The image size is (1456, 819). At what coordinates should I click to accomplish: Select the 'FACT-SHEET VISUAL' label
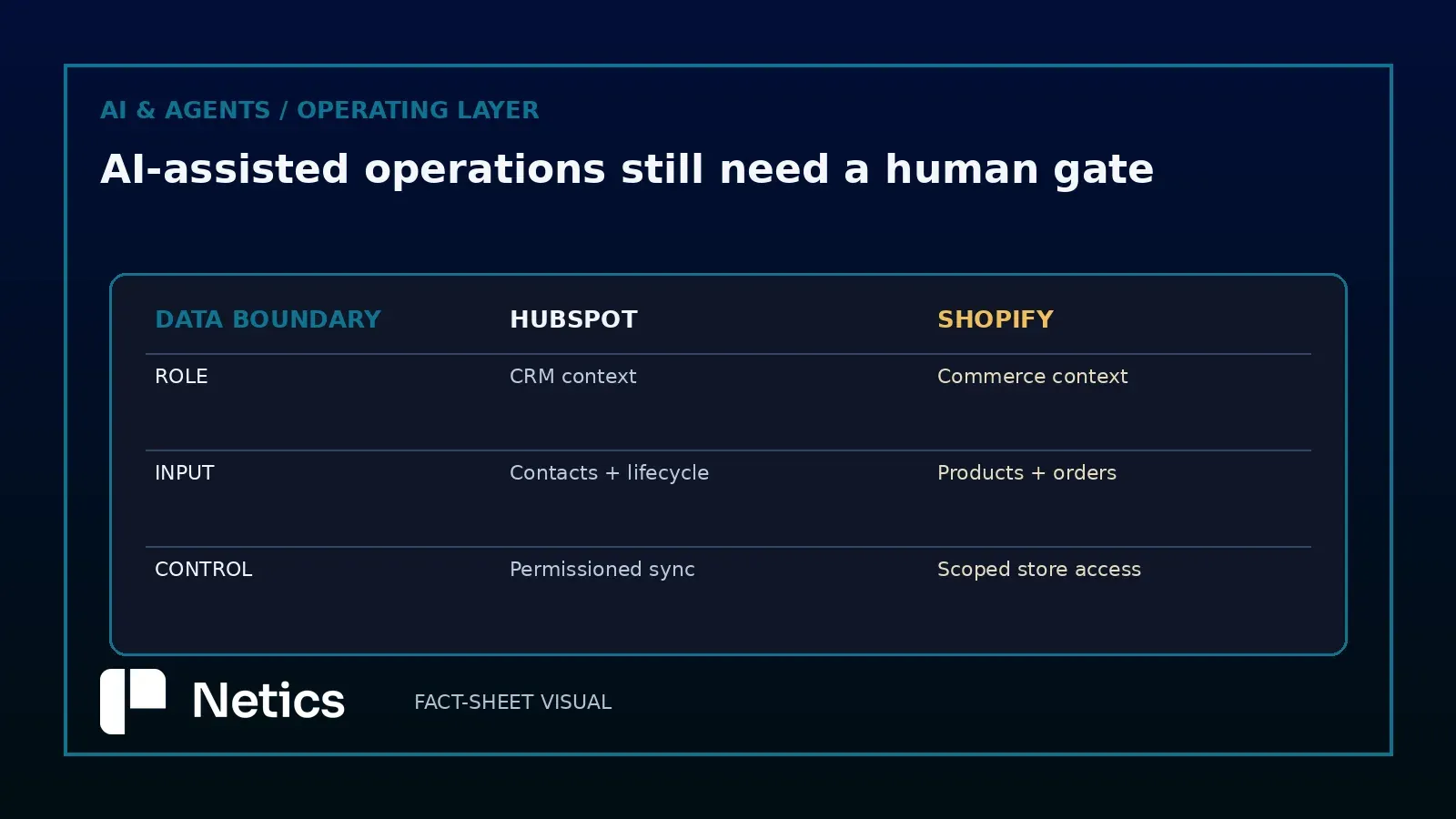(x=512, y=703)
